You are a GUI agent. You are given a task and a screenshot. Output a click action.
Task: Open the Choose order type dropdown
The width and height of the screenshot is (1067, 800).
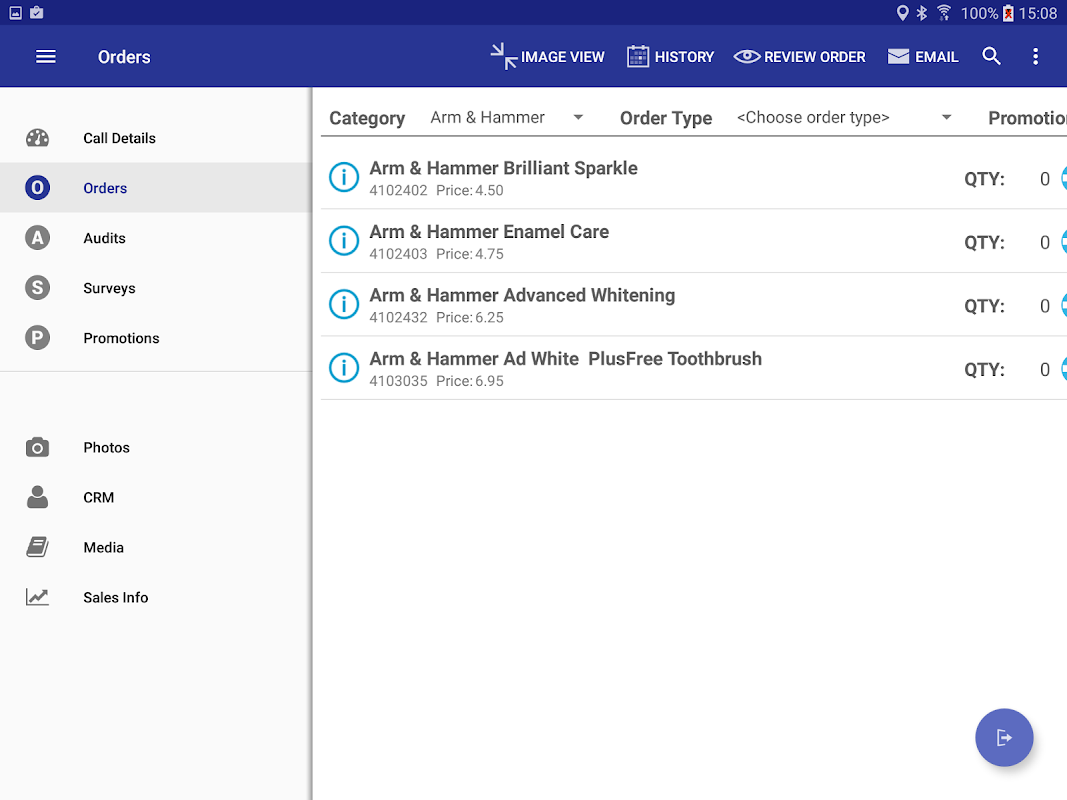pos(844,118)
